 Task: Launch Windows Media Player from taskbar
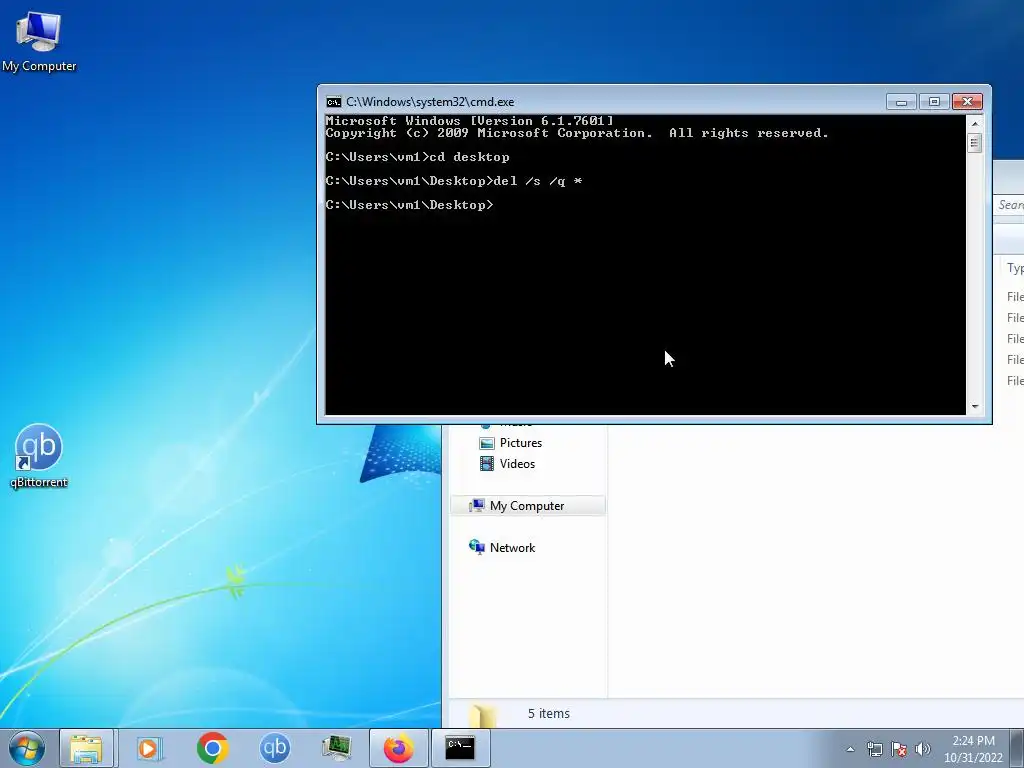pyautogui.click(x=148, y=748)
